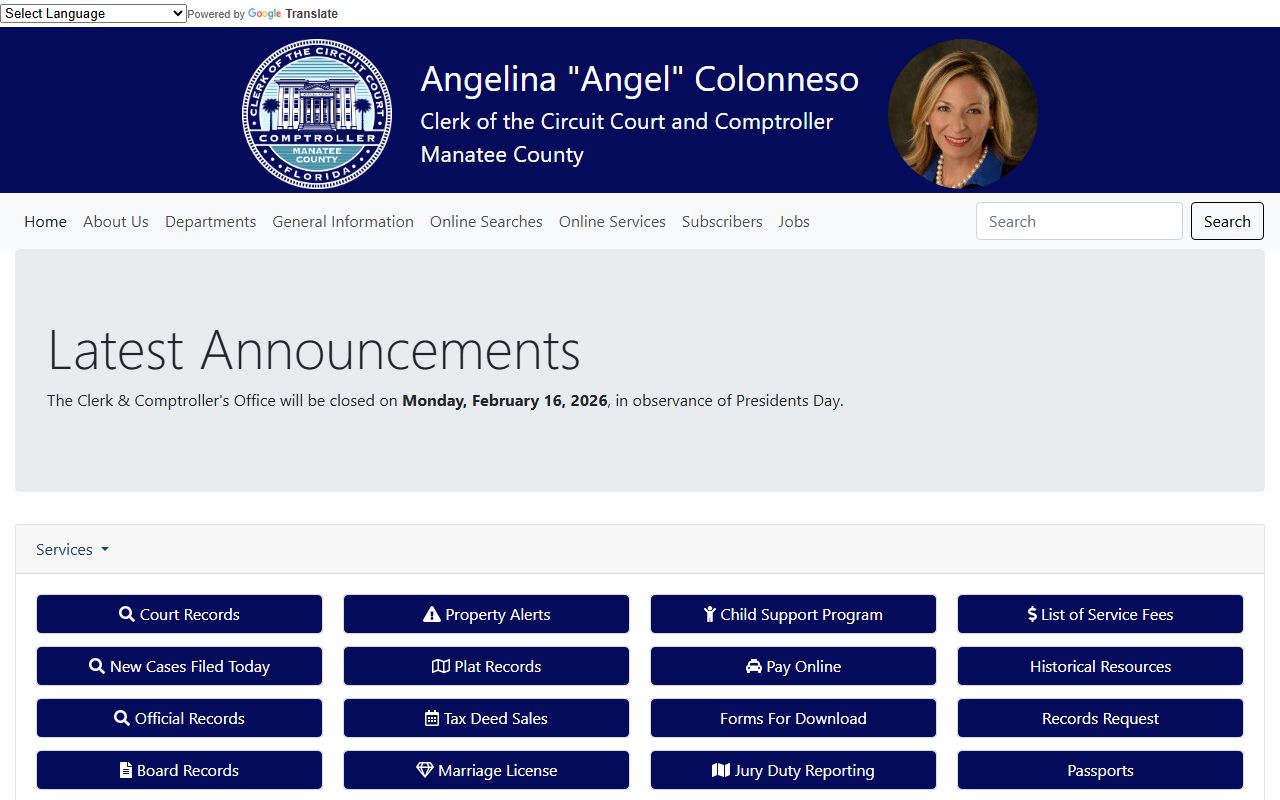The image size is (1280, 800).
Task: Click the dollar sign icon on List of Service Fees
Action: tap(1032, 614)
